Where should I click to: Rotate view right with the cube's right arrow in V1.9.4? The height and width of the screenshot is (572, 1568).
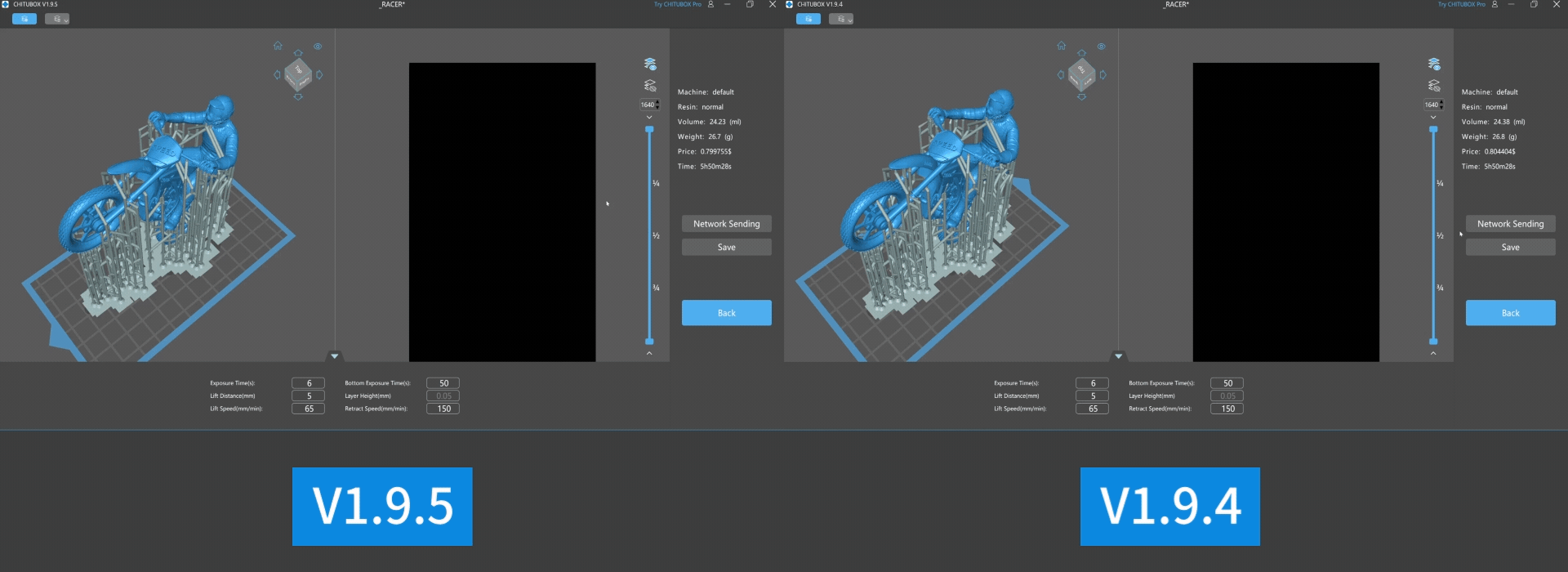1103,75
